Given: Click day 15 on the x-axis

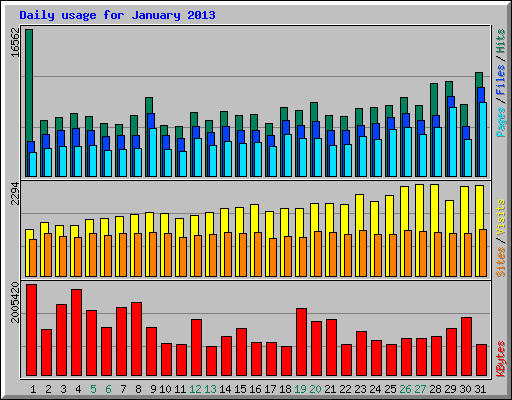Looking at the screenshot, I should tap(240, 389).
